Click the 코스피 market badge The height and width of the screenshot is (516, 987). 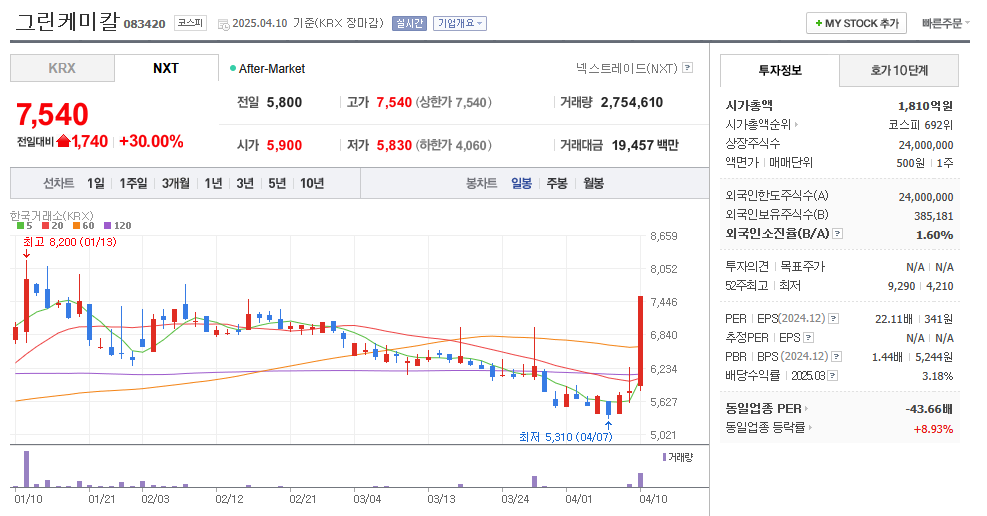coord(190,23)
